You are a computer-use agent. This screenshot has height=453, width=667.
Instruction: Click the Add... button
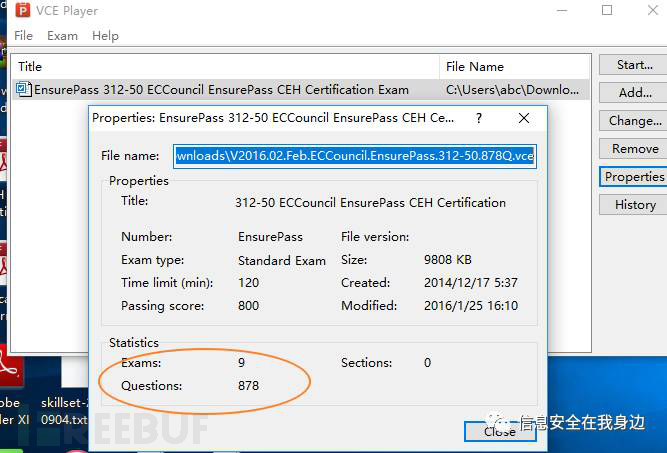[x=633, y=93]
